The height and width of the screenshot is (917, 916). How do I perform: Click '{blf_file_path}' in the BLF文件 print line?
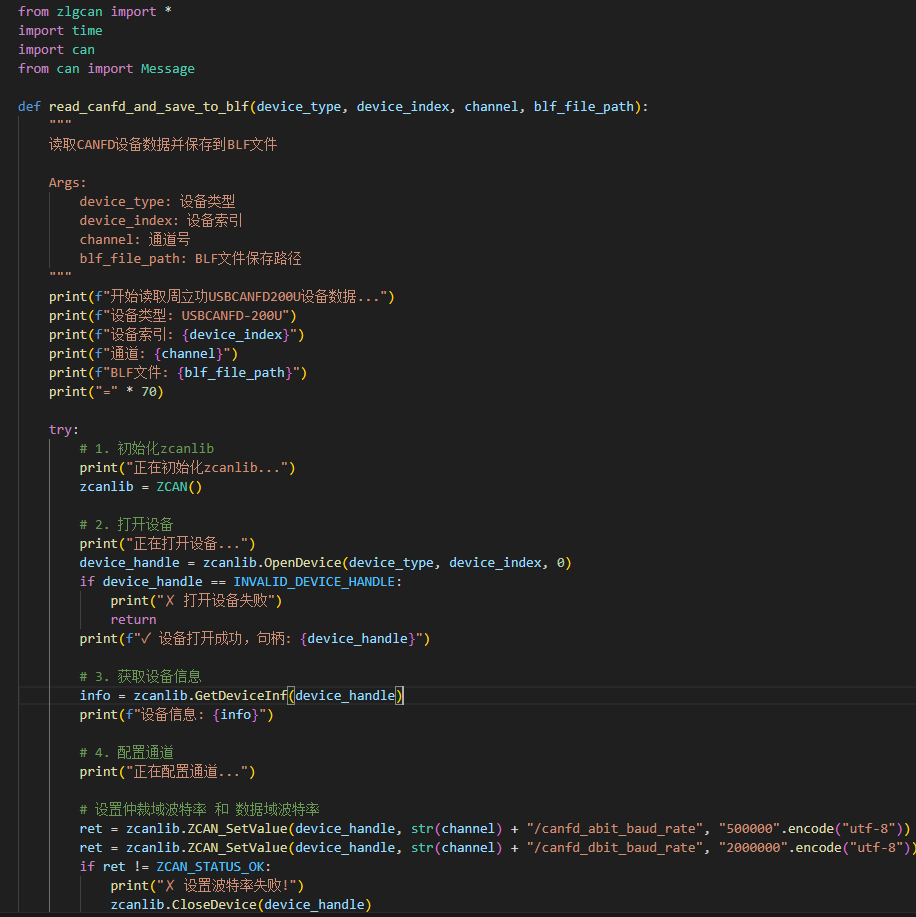point(235,373)
